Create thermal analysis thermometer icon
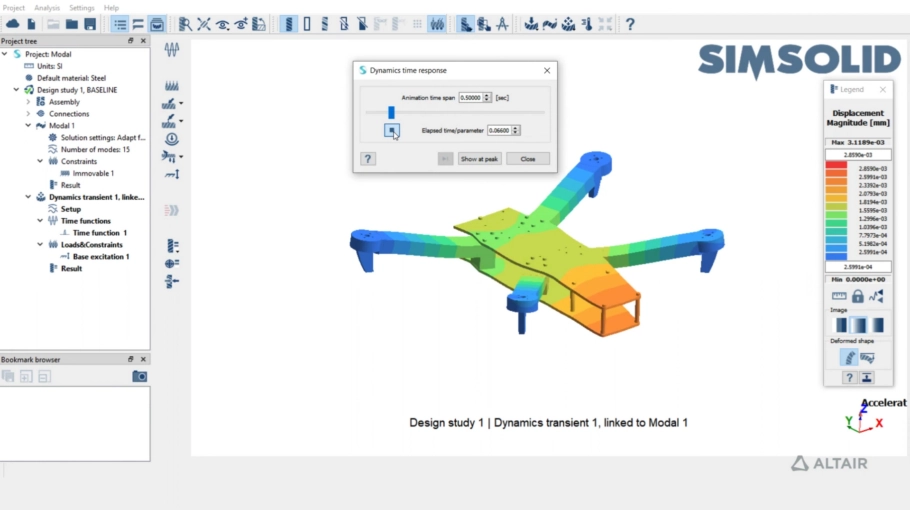 click(x=587, y=24)
